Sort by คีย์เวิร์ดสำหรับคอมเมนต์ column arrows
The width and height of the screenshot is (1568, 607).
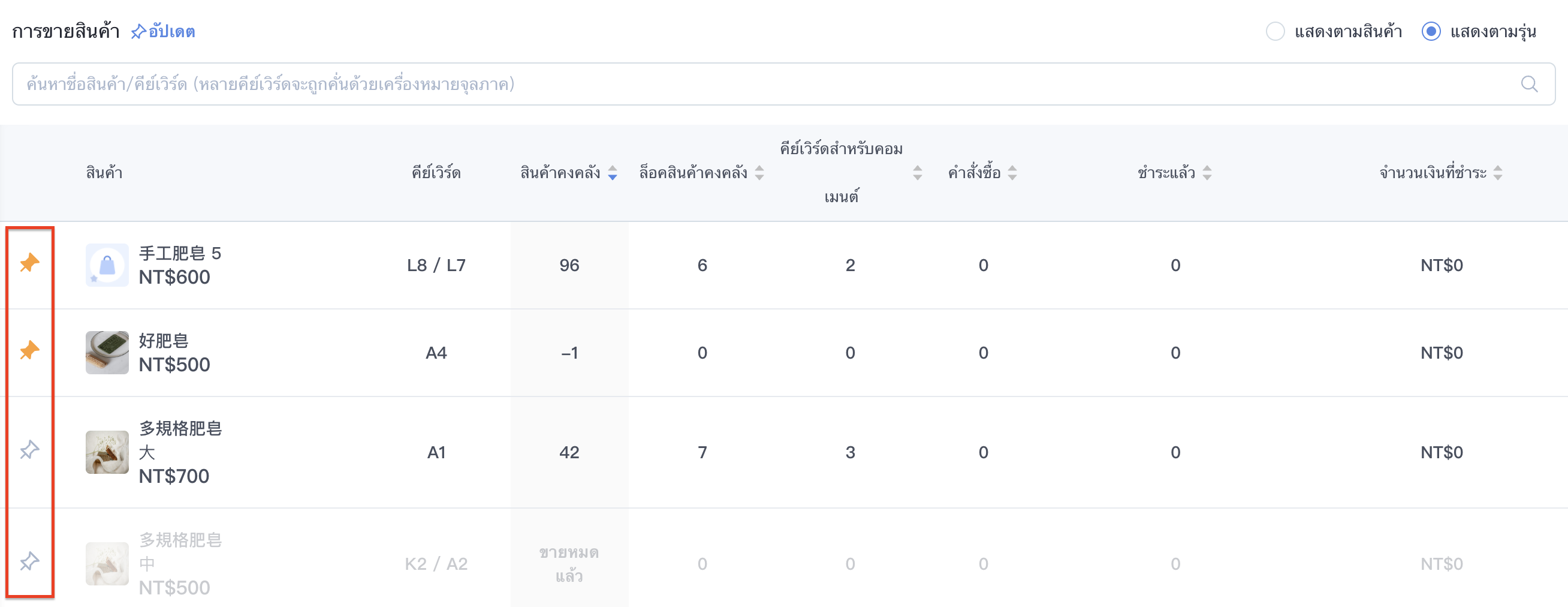[x=917, y=173]
